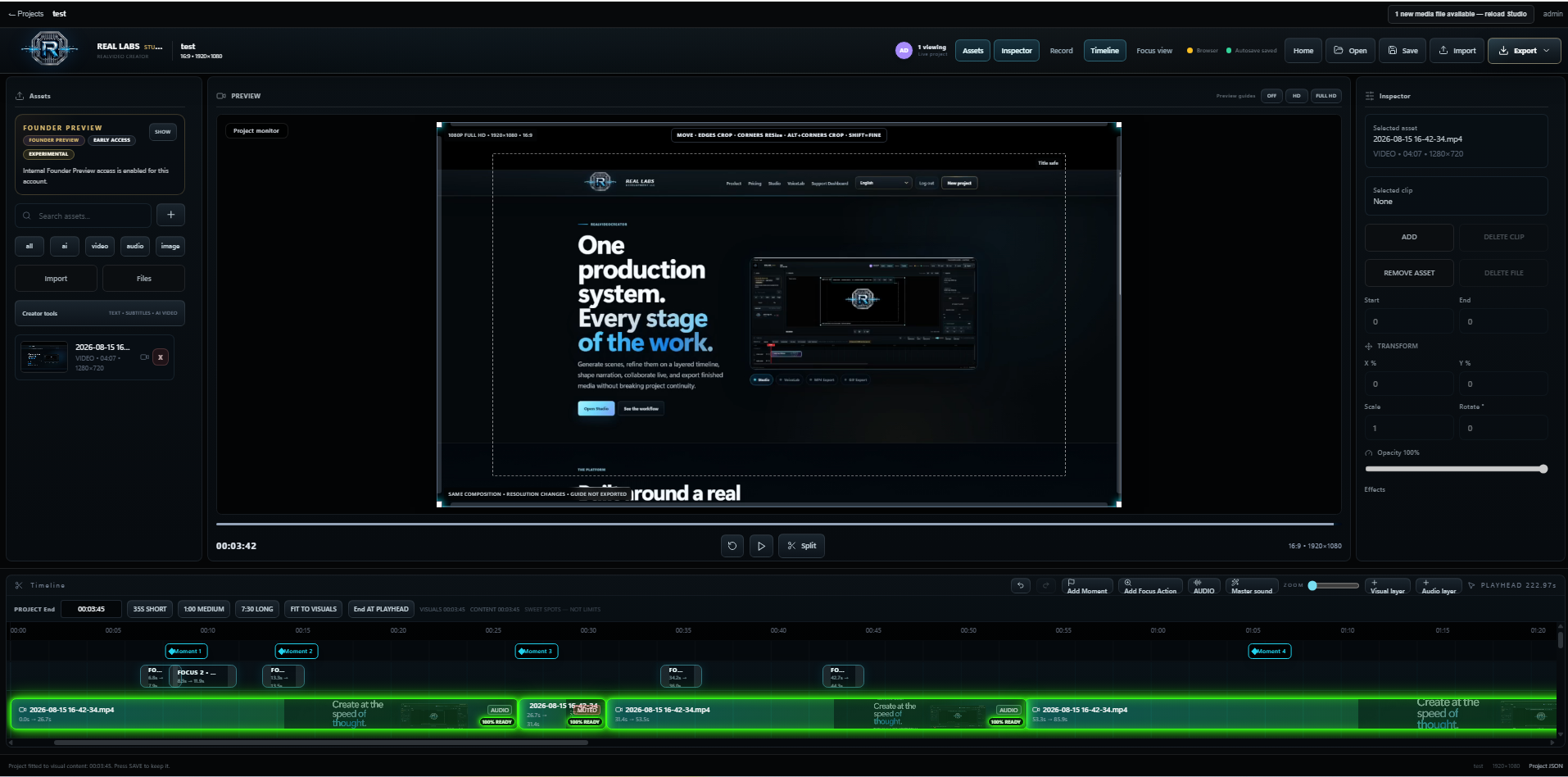Viewport: 1568px width, 777px height.
Task: Select the 2026-08-15 video asset thumbnail
Action: tap(44, 357)
